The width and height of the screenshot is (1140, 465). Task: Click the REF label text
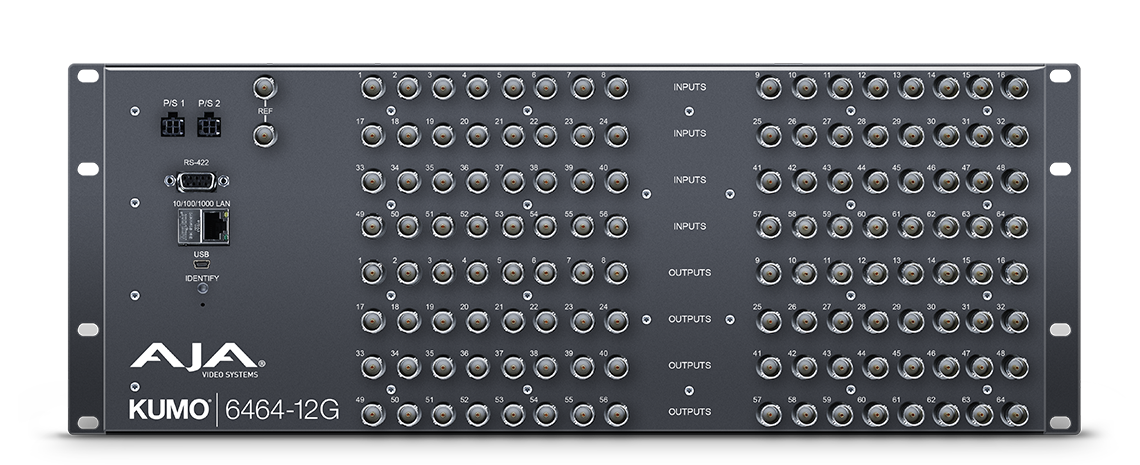265,111
